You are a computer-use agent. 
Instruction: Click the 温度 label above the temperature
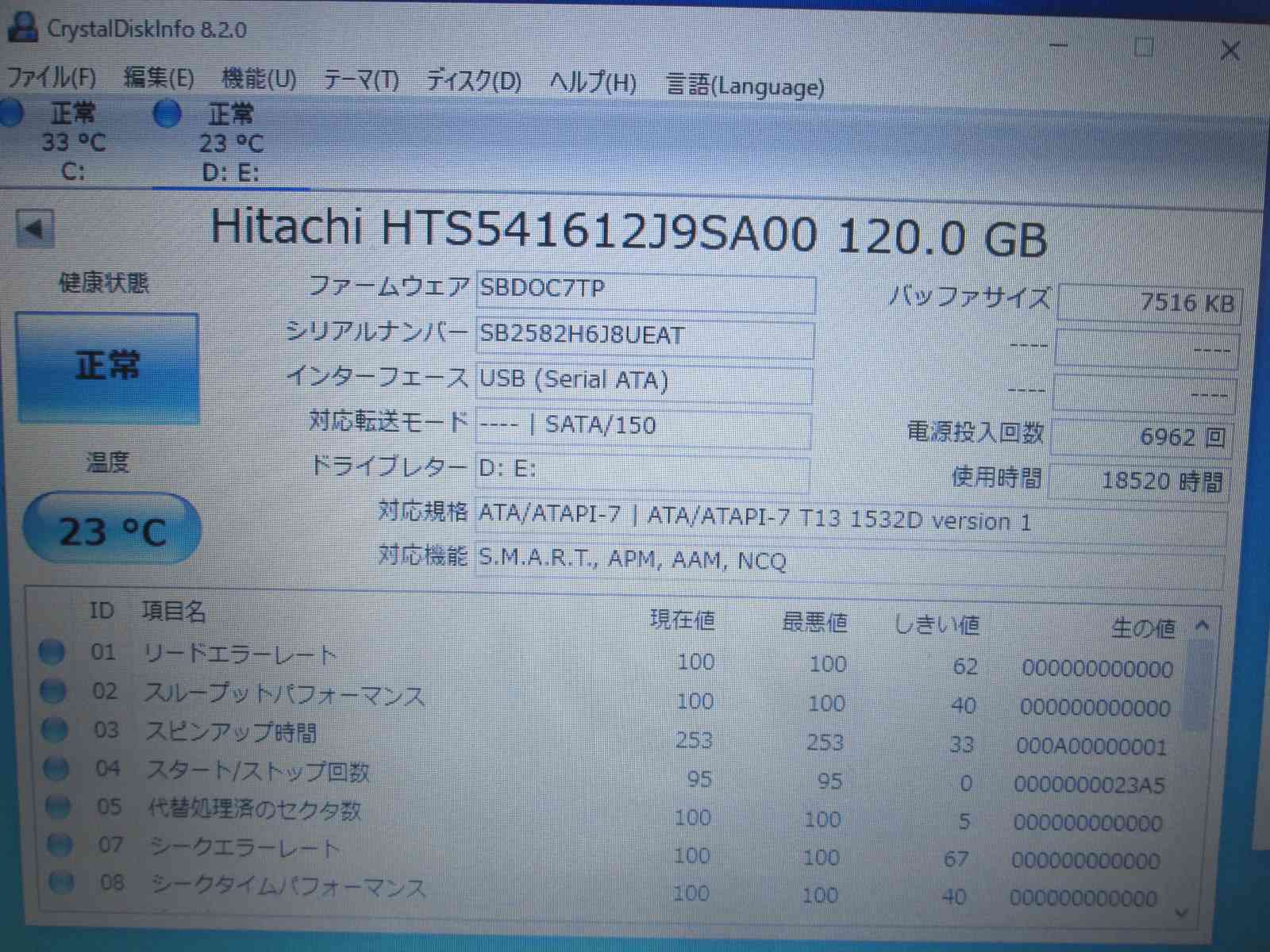click(107, 462)
